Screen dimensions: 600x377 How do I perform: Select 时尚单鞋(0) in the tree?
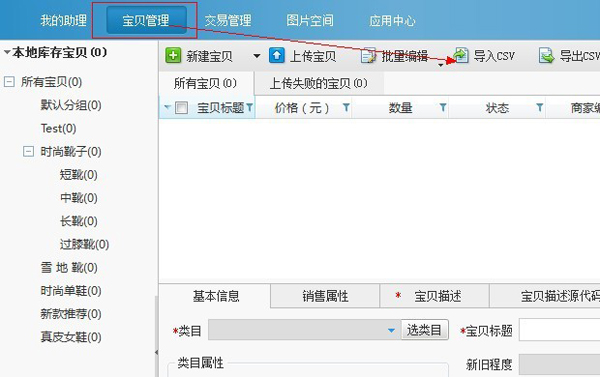(71, 291)
